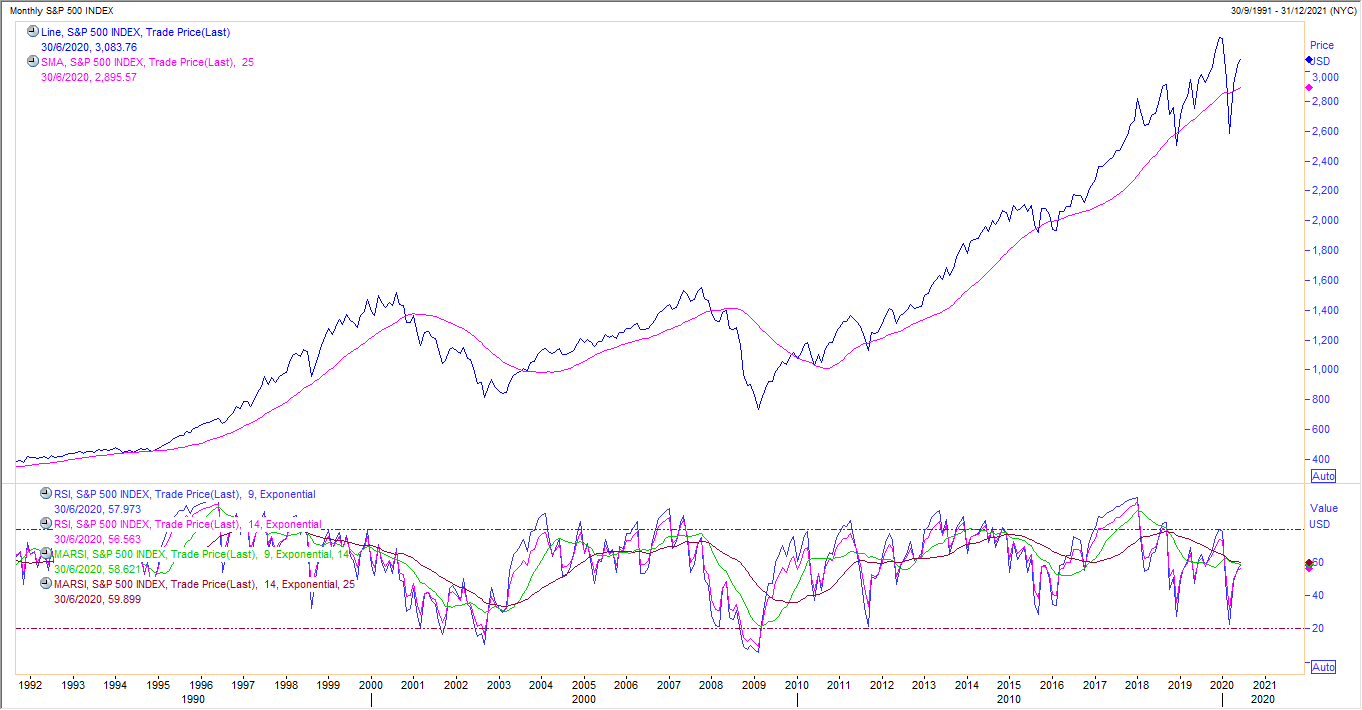
Task: Click the clock icon next to the green MARSI 9, 14 legend
Action: click(x=45, y=553)
